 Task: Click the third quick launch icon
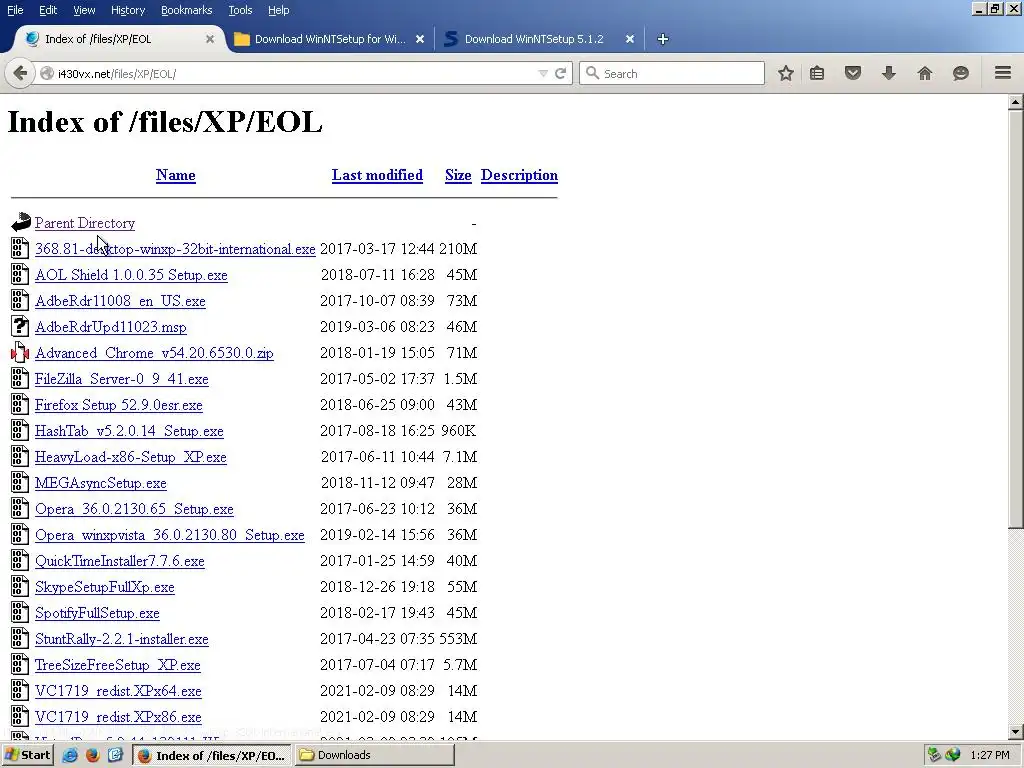(116, 755)
